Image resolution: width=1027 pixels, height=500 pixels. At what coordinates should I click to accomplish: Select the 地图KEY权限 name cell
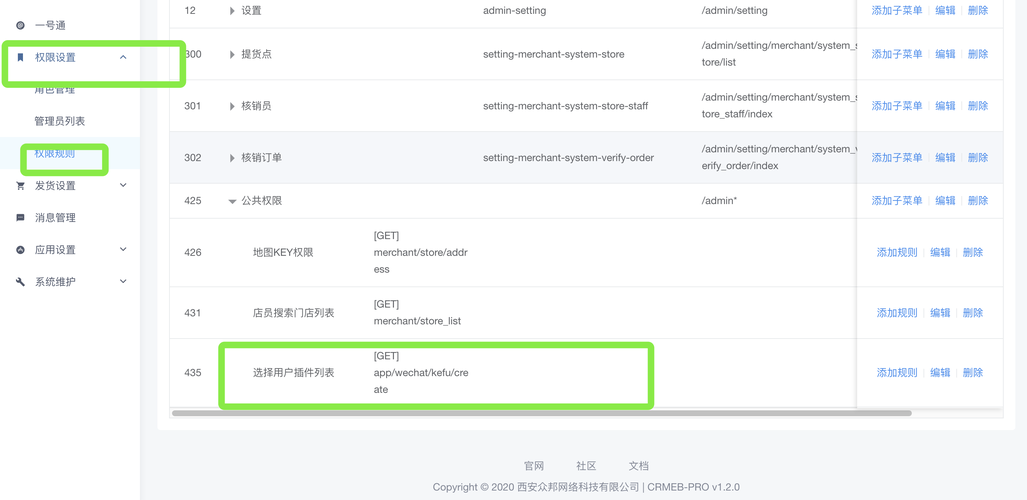(x=283, y=252)
